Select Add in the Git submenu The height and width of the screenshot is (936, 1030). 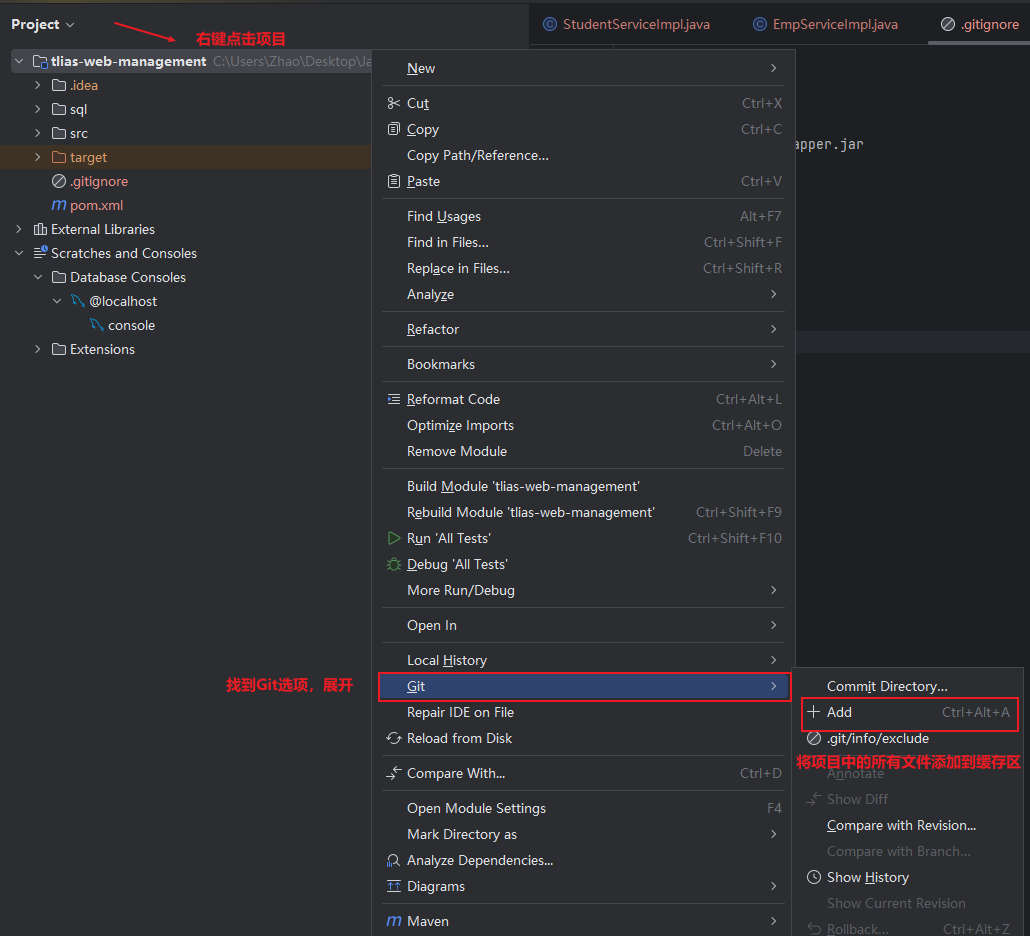(x=909, y=713)
